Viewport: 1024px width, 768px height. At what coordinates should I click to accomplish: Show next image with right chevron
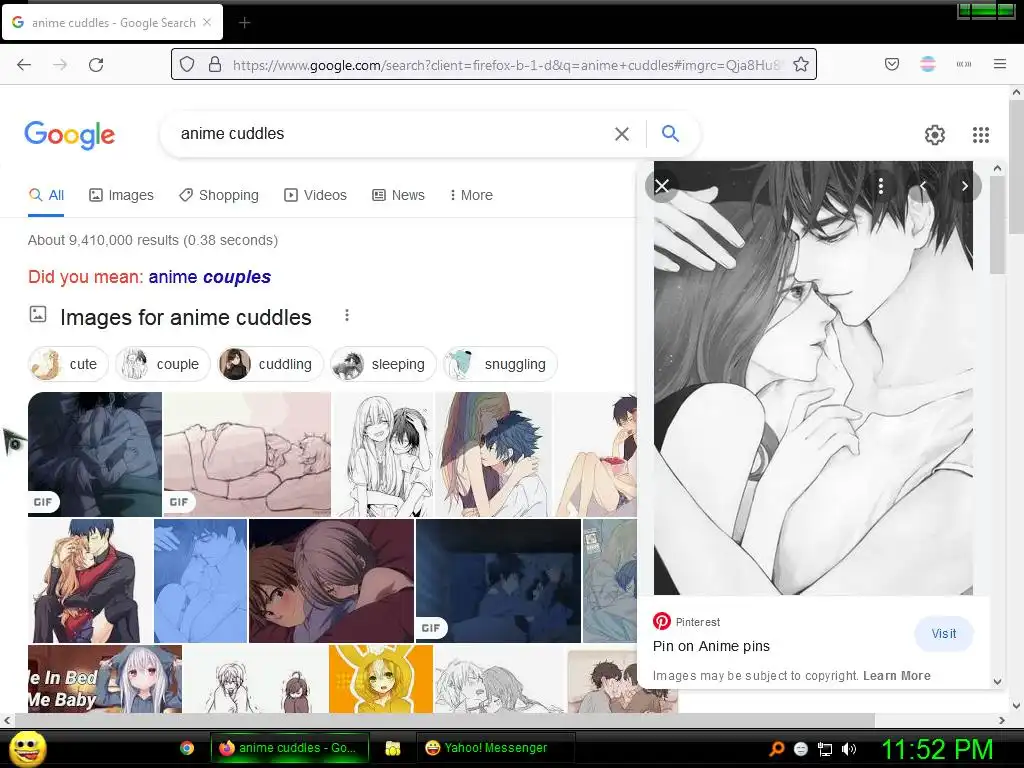pyautogui.click(x=965, y=186)
